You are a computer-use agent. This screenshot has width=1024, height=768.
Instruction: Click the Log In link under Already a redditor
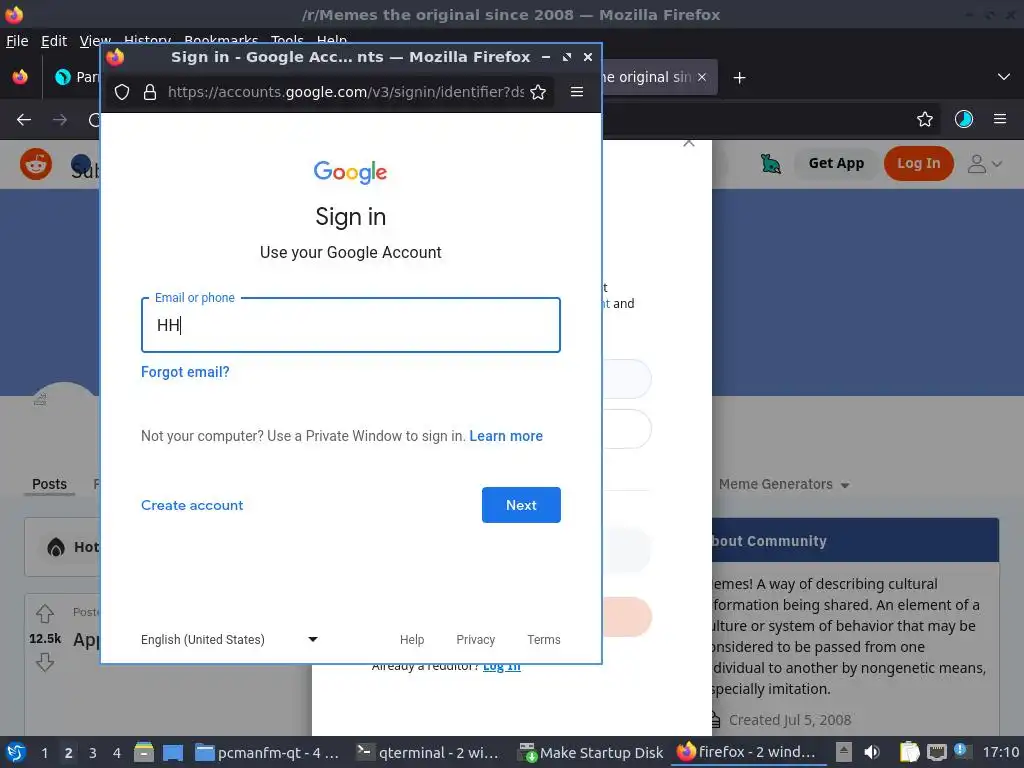click(502, 667)
